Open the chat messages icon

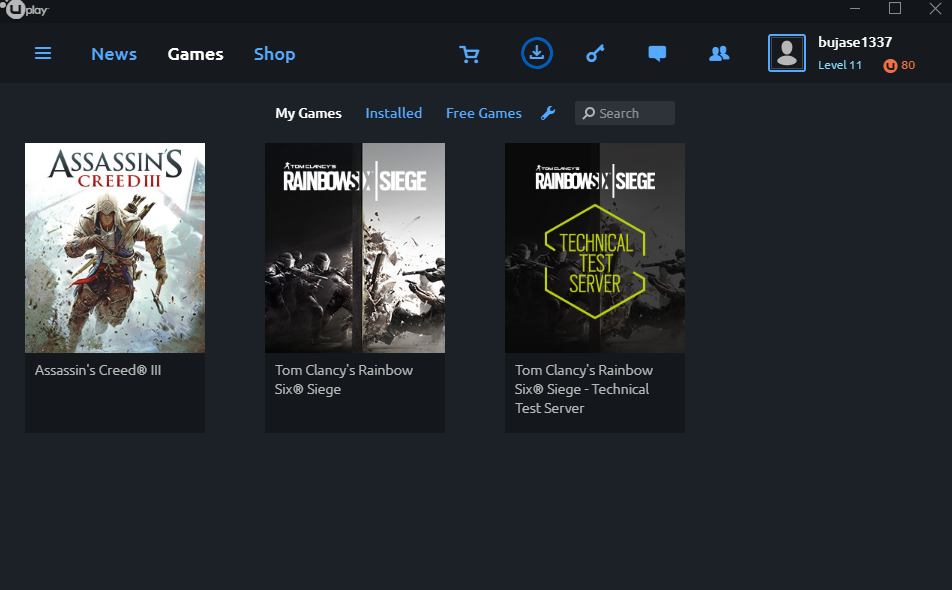click(657, 53)
